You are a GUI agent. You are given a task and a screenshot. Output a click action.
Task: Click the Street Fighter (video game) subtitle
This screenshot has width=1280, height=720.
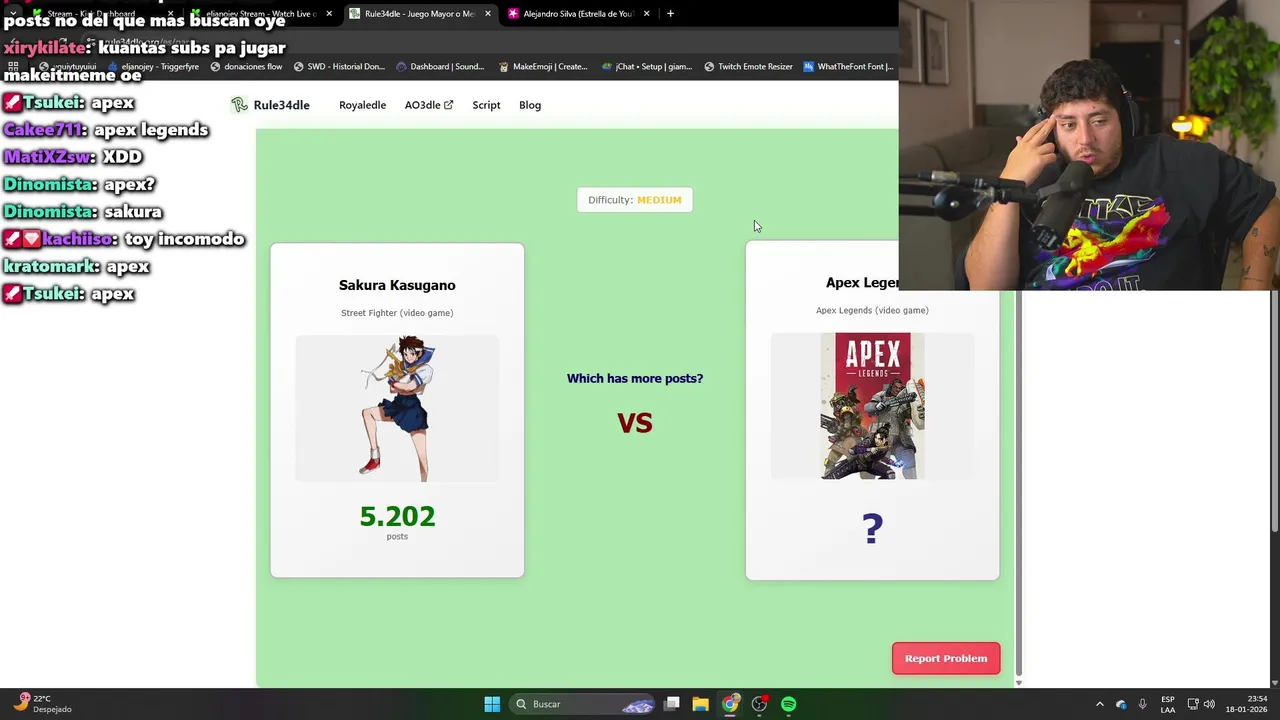point(397,313)
